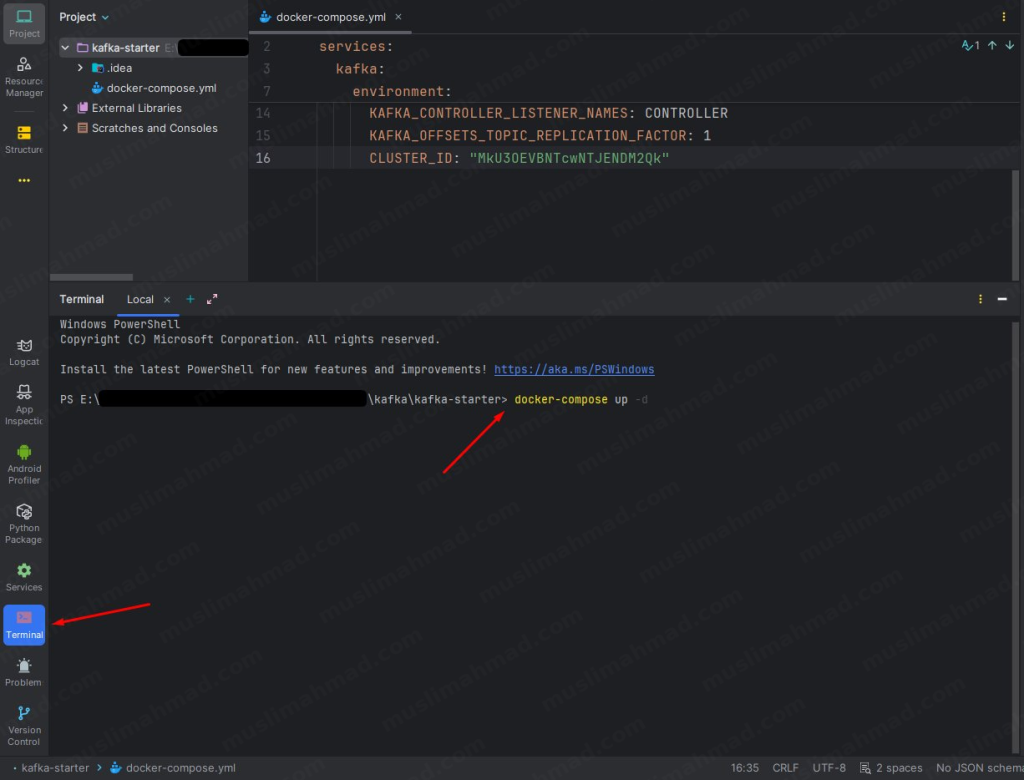Open the App Inspection panel

coord(23,403)
